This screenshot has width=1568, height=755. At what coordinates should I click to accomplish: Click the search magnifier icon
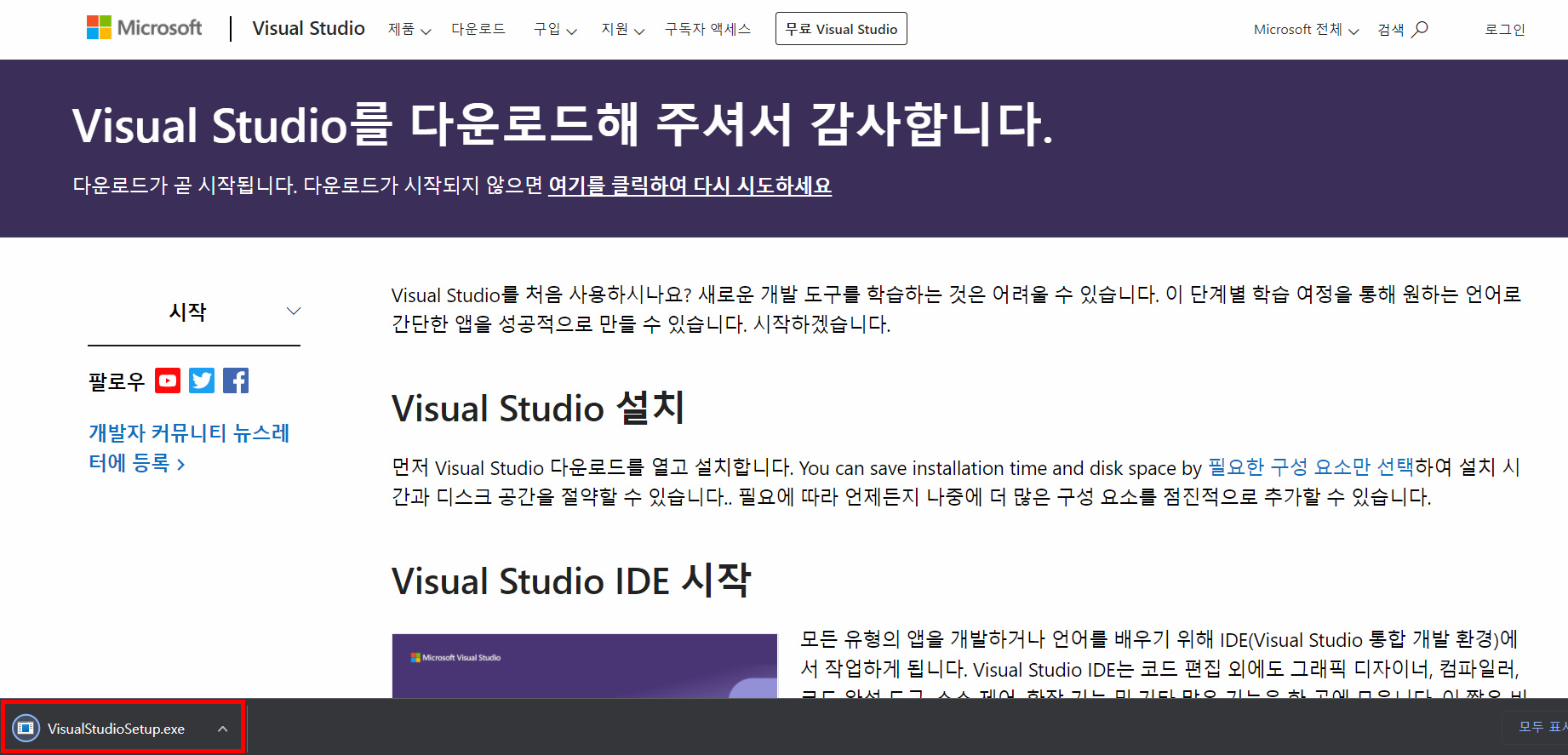point(1420,29)
